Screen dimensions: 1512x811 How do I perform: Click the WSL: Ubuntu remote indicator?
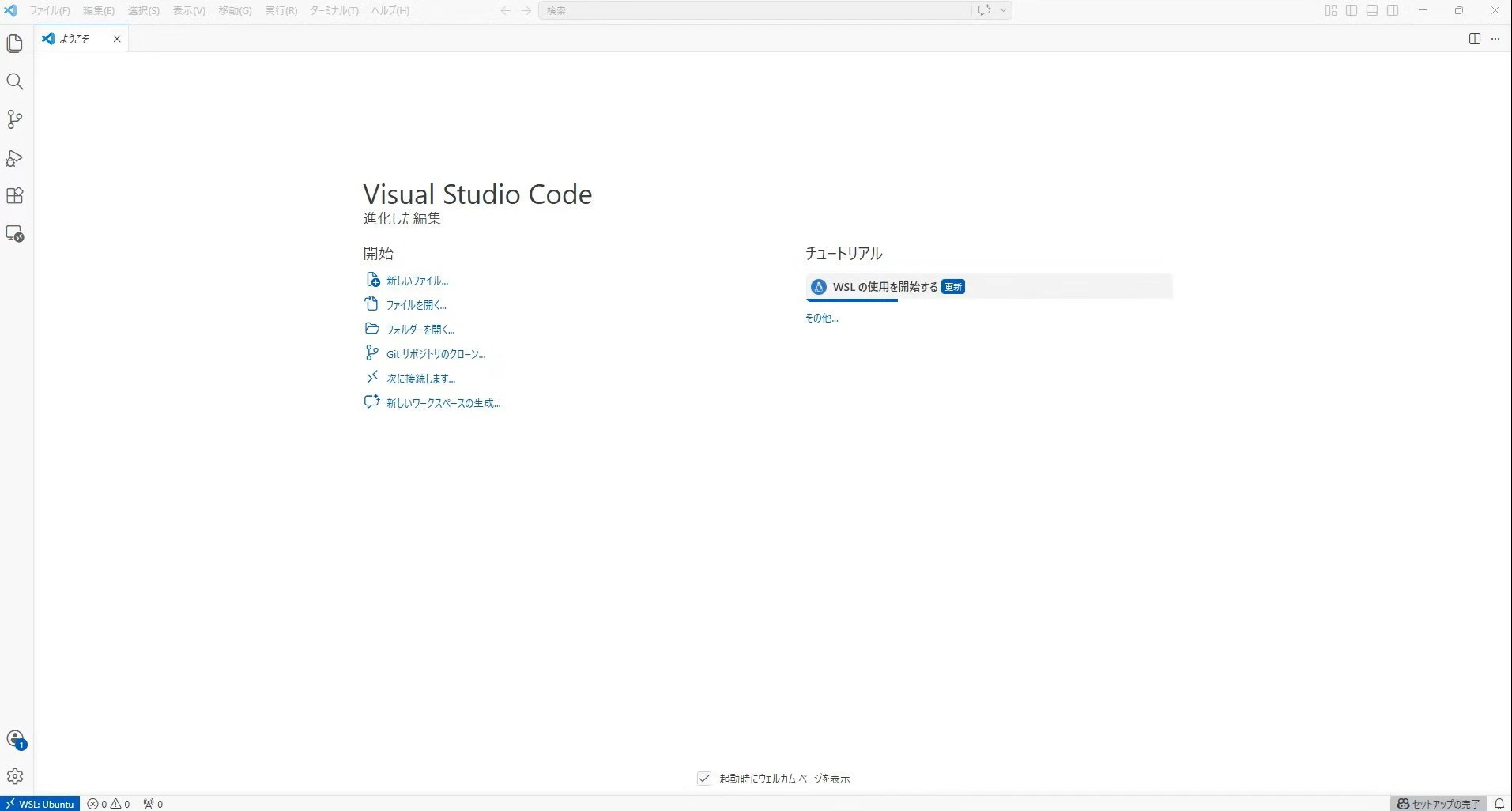pos(40,804)
